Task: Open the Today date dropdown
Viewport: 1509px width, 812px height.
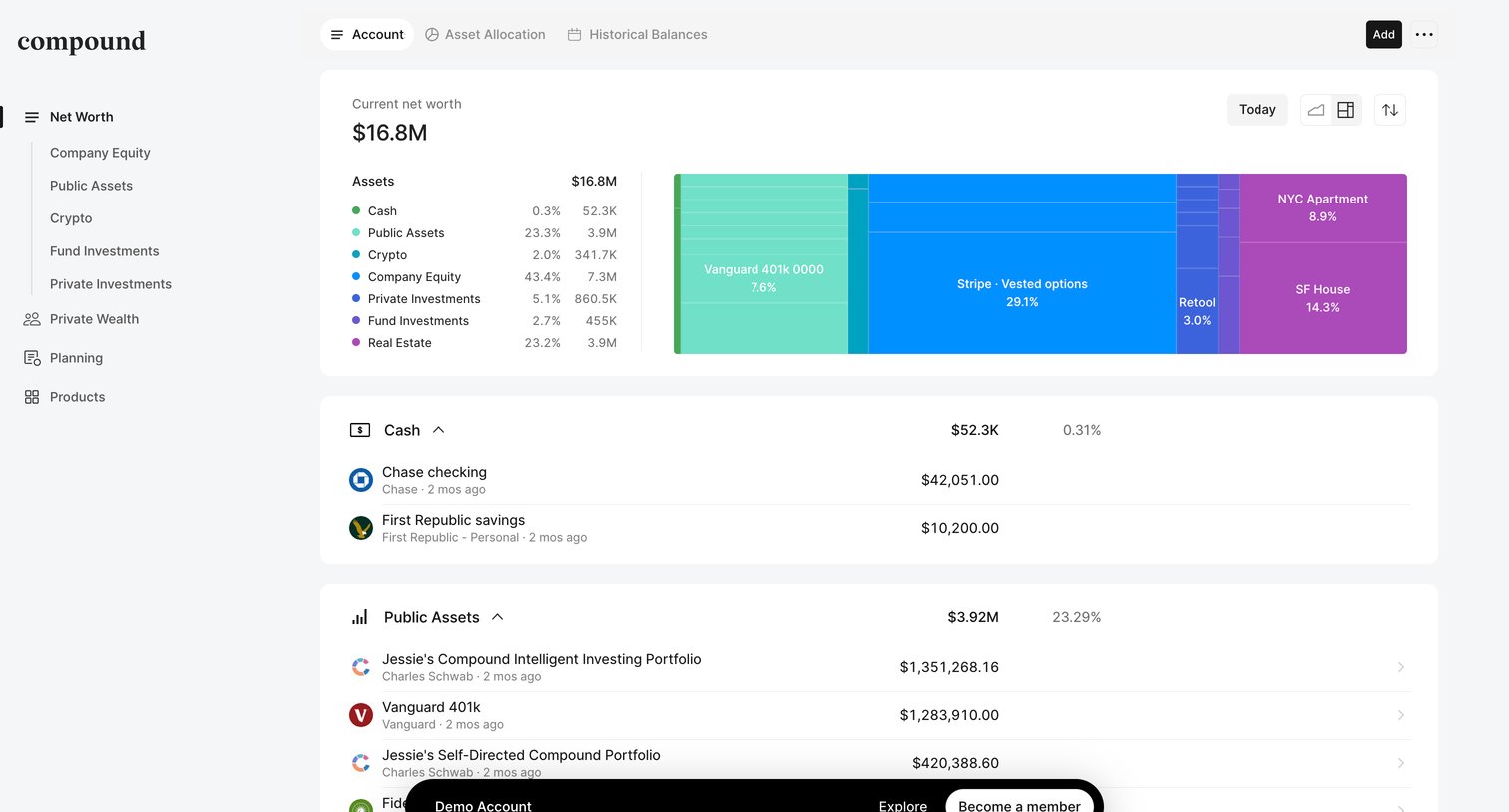Action: pos(1257,110)
